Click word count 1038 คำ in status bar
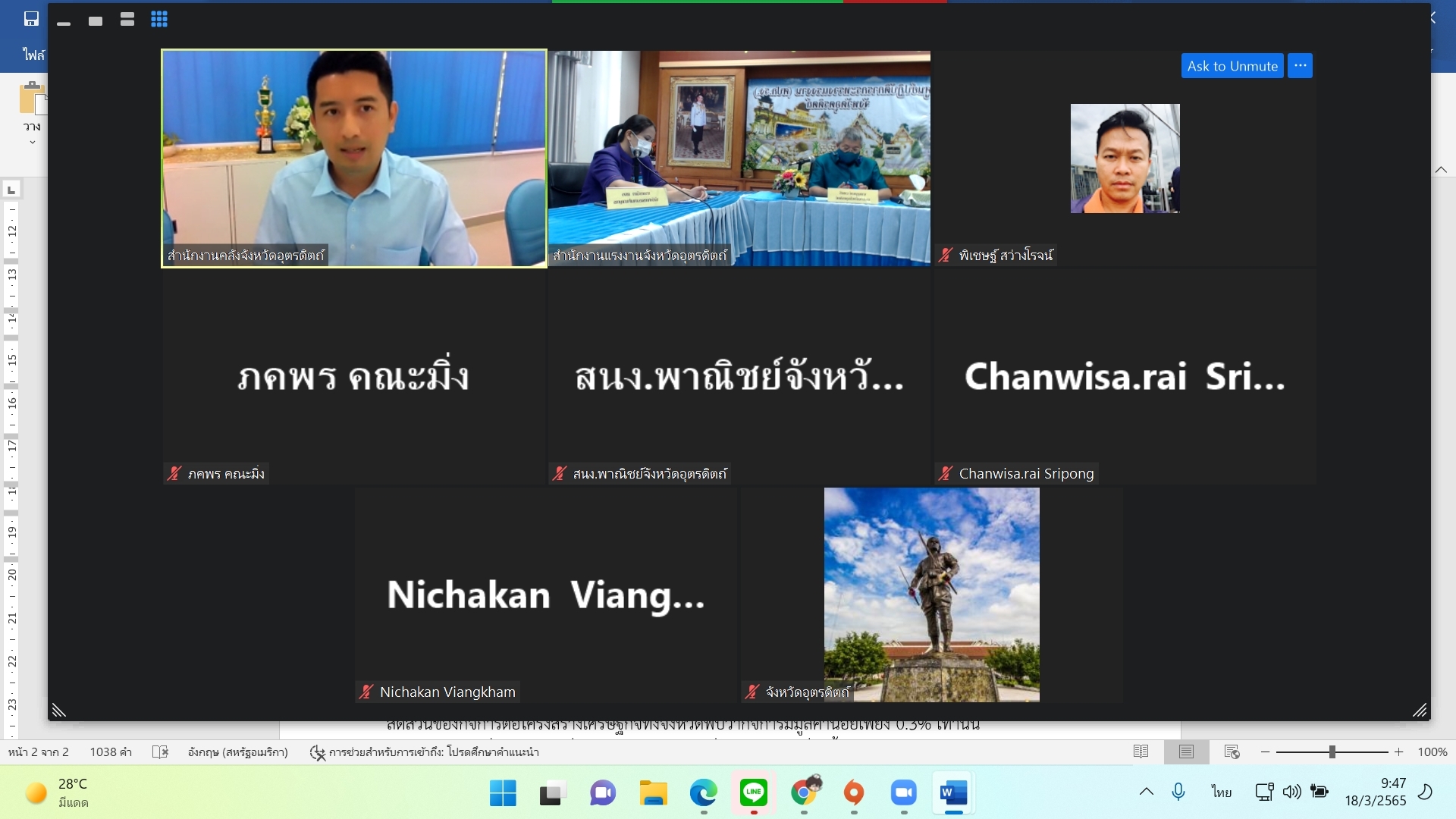The width and height of the screenshot is (1456, 819). click(111, 752)
